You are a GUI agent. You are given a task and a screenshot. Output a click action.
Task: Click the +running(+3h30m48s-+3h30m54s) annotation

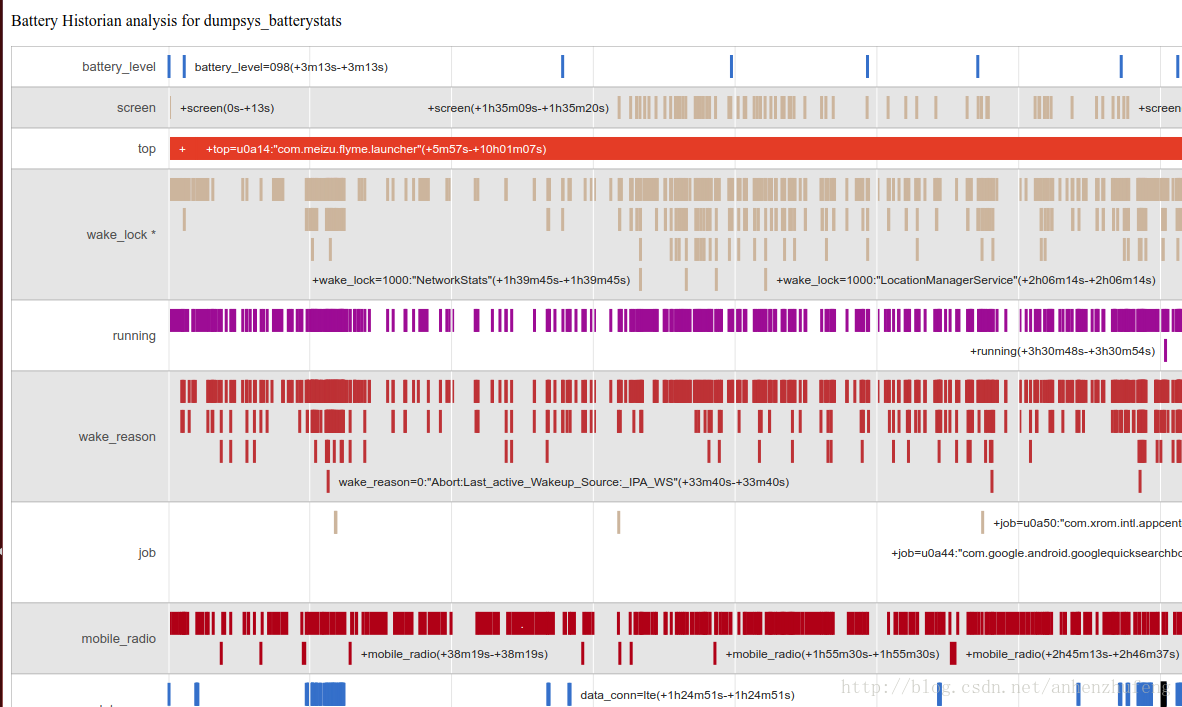click(1062, 350)
